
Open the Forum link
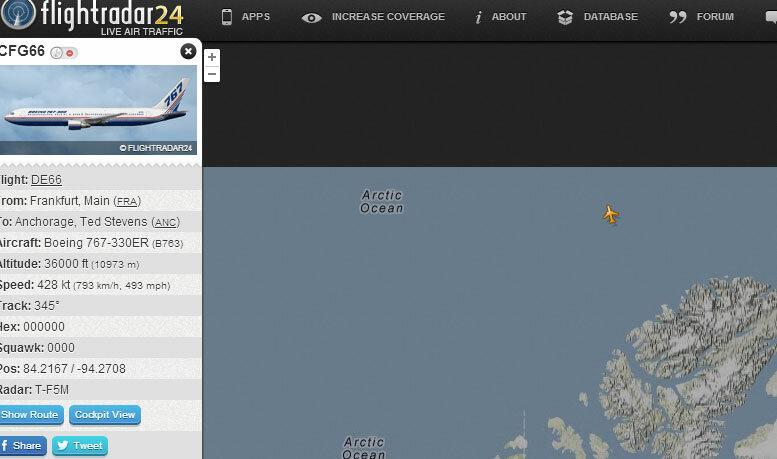(x=715, y=17)
